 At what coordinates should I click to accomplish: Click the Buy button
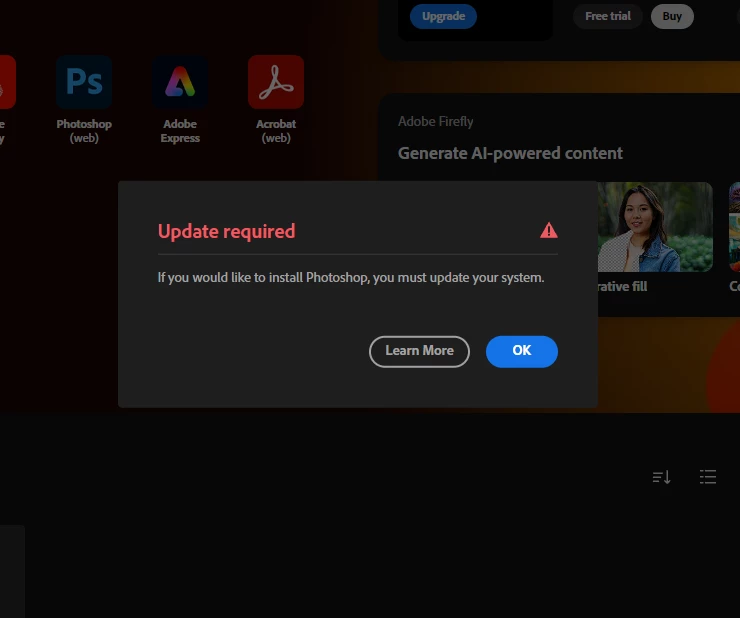[672, 17]
